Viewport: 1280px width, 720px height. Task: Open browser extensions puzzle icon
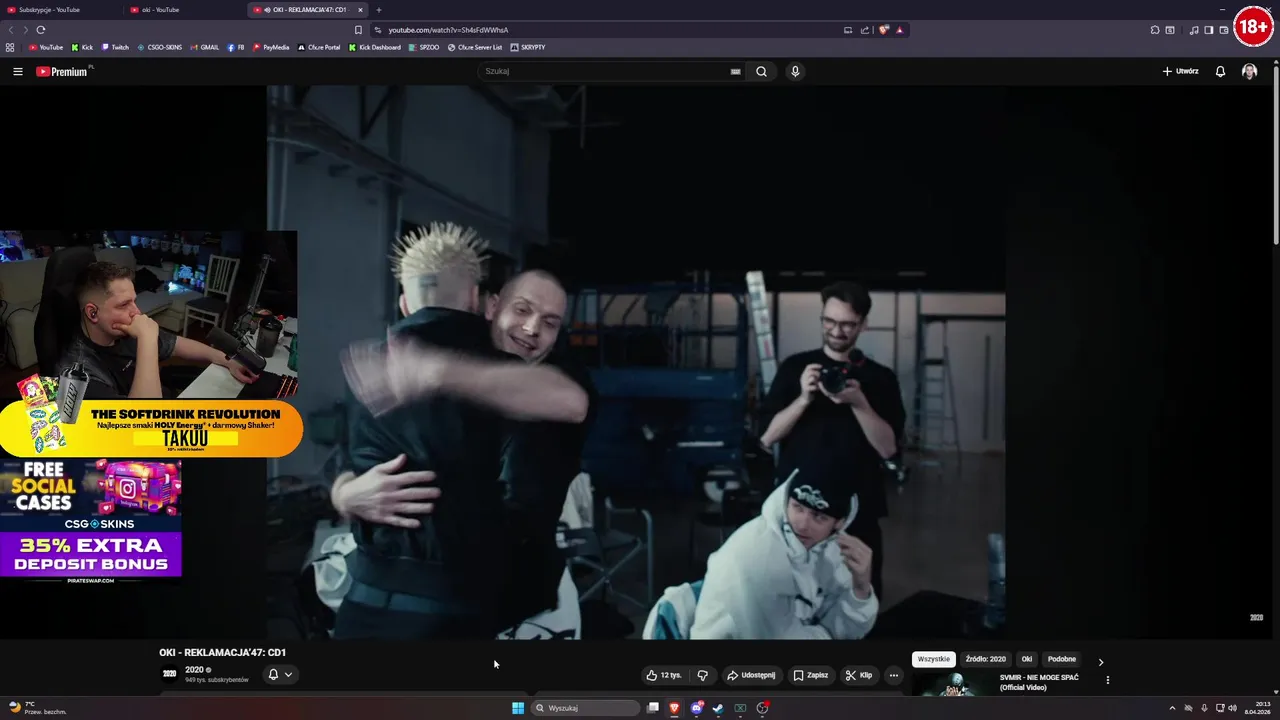point(1155,30)
